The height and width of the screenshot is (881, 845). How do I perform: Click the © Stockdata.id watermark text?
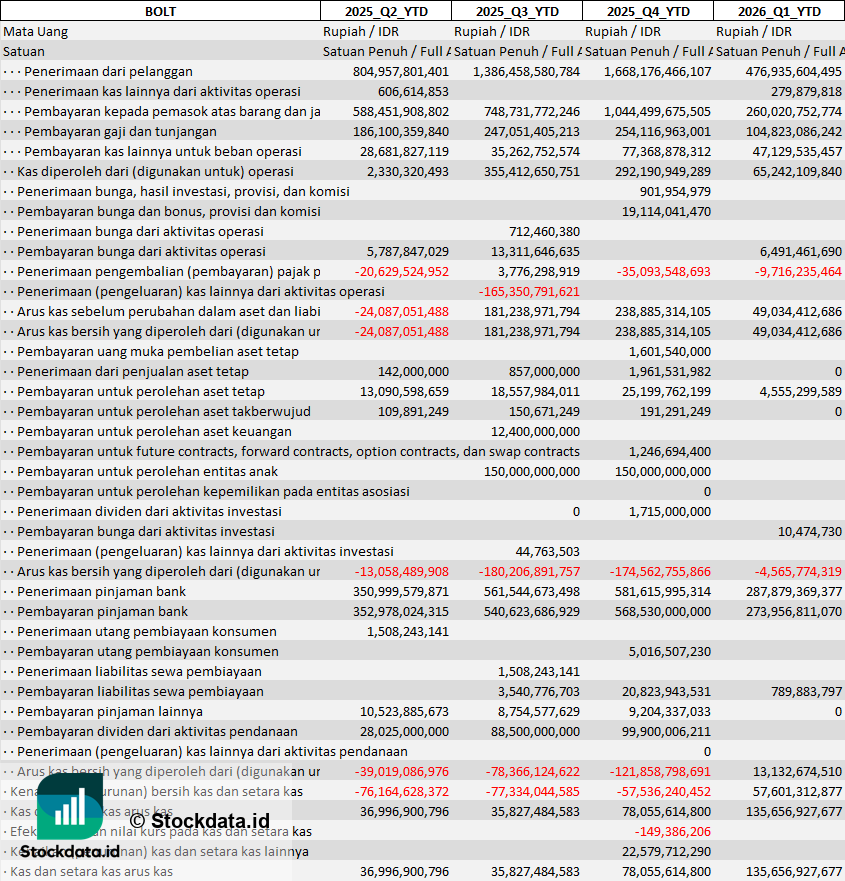pos(199,821)
